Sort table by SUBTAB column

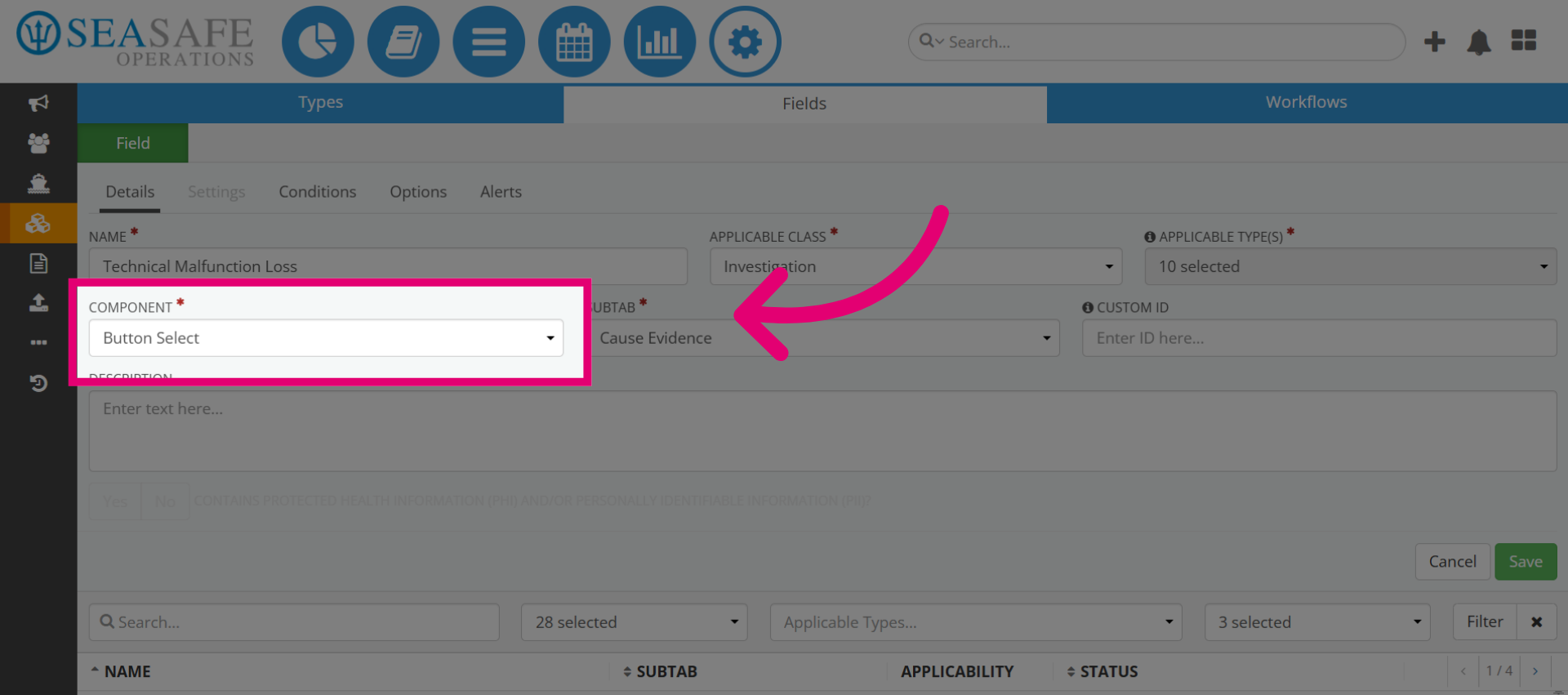point(660,671)
